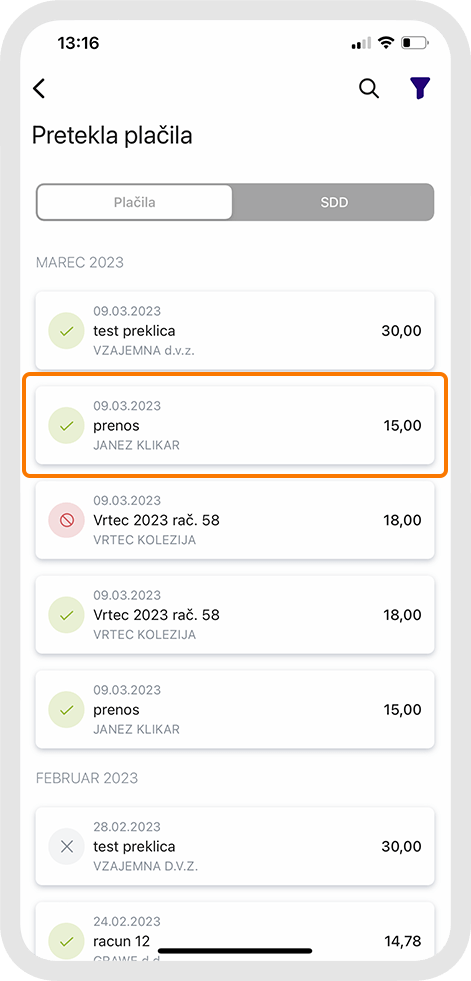The height and width of the screenshot is (981, 471).
Task: Tap green checkmark on racun 12
Action: point(66,941)
